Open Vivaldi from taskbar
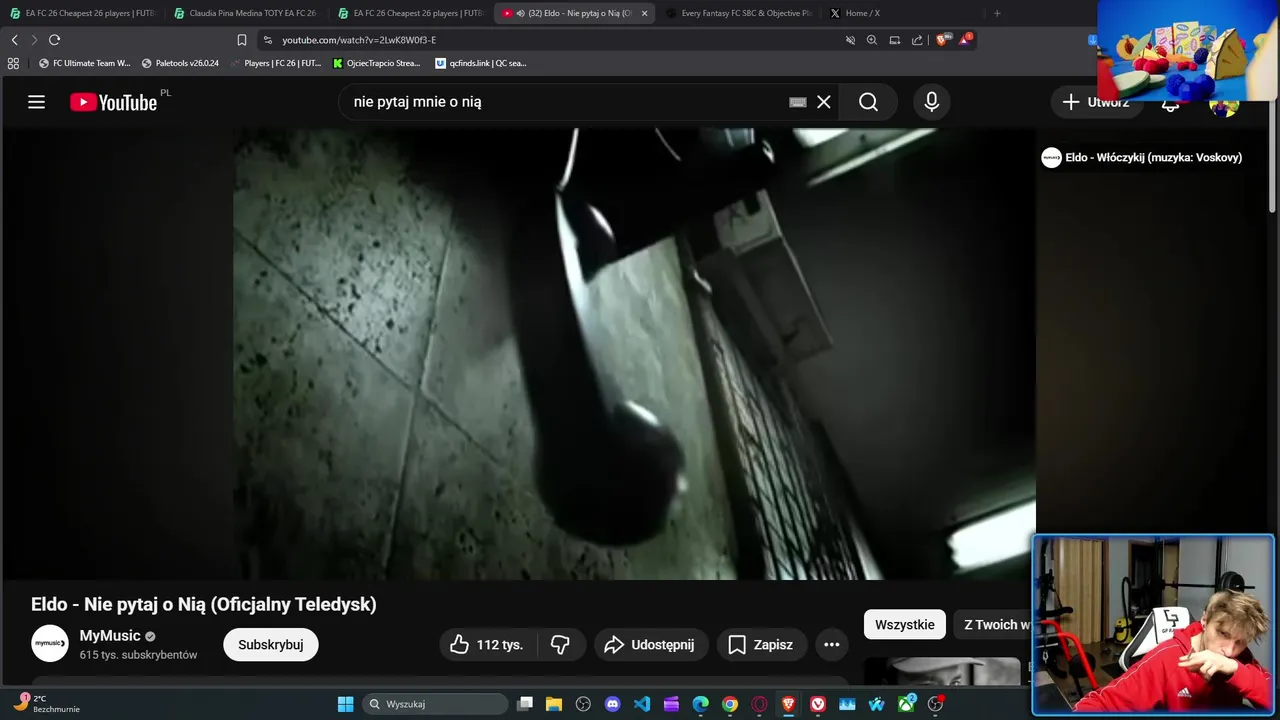 click(818, 704)
